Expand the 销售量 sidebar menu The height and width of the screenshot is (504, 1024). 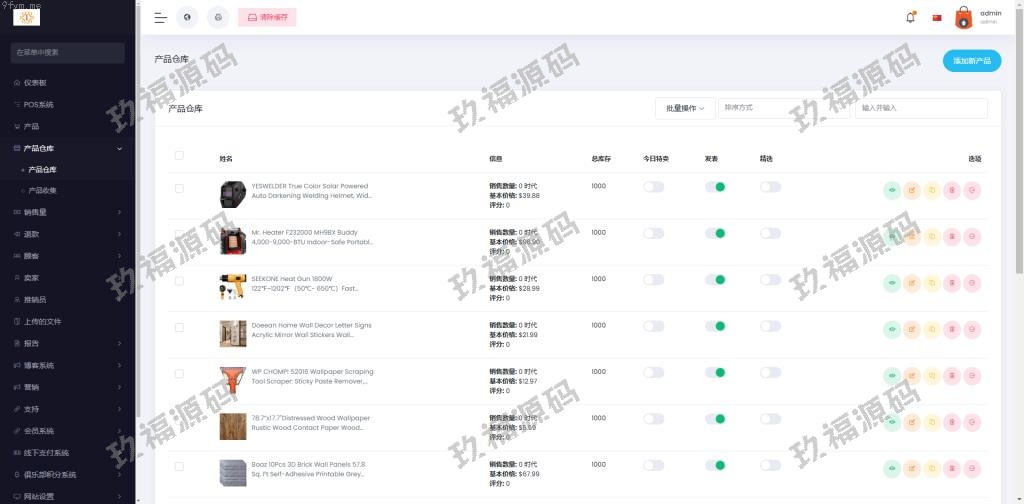[67, 212]
